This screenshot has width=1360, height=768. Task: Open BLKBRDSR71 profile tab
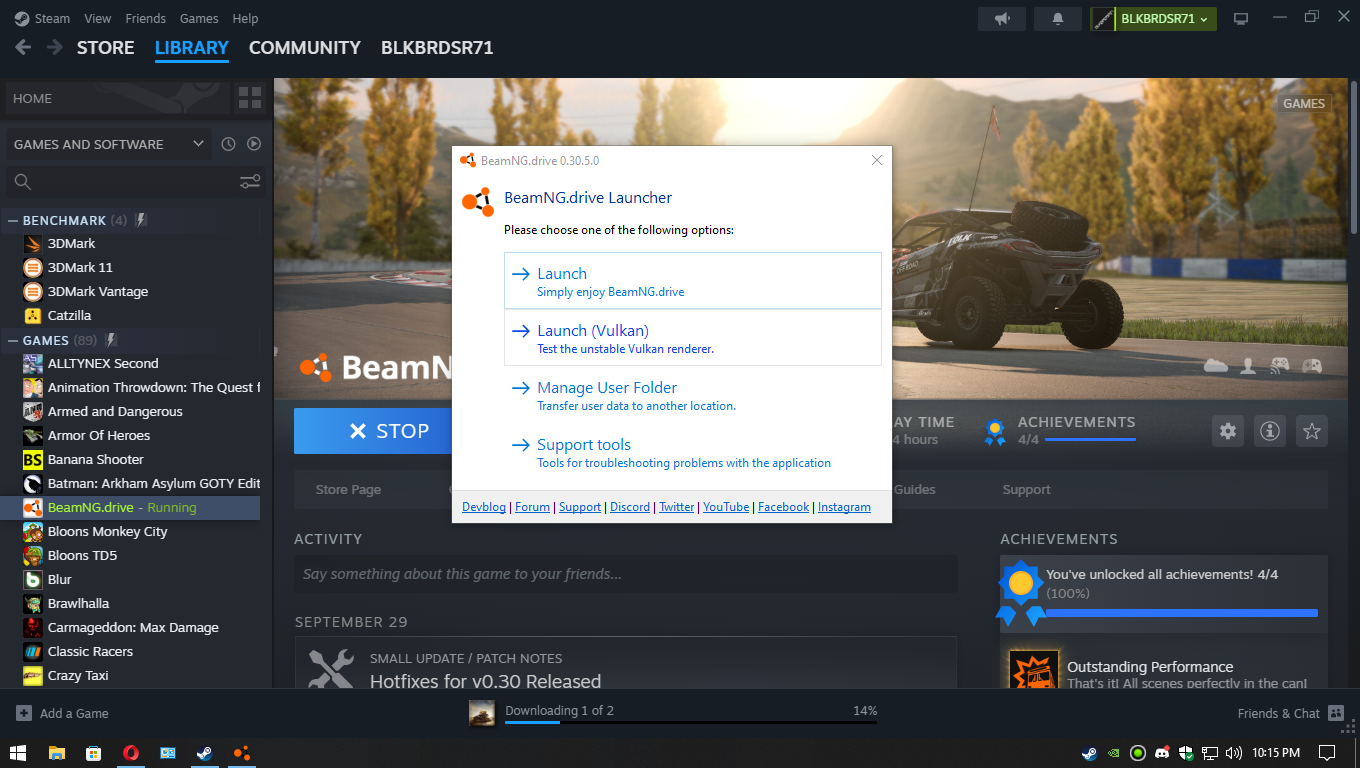tap(437, 47)
